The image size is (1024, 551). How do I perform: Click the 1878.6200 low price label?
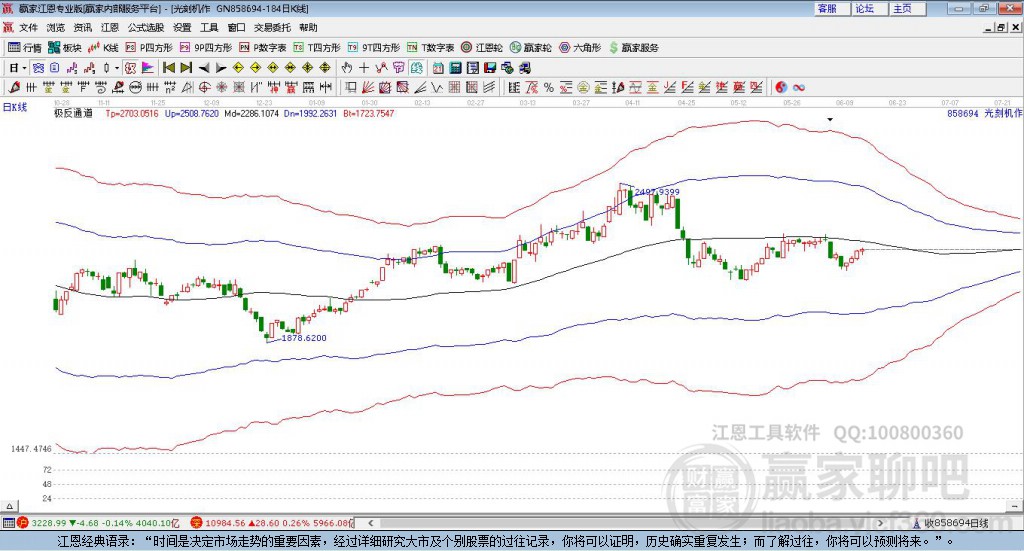[304, 338]
